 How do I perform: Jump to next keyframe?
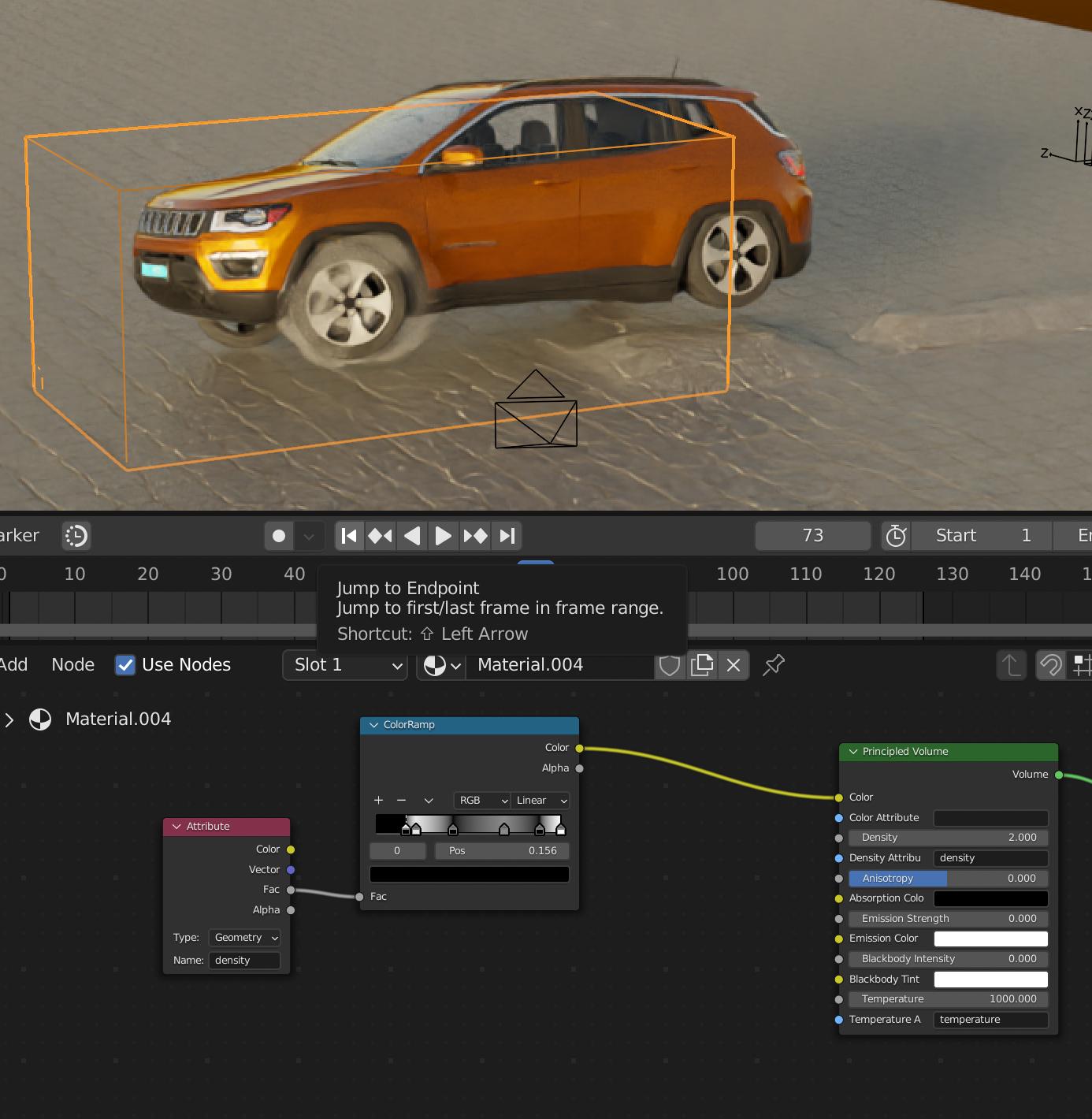475,536
